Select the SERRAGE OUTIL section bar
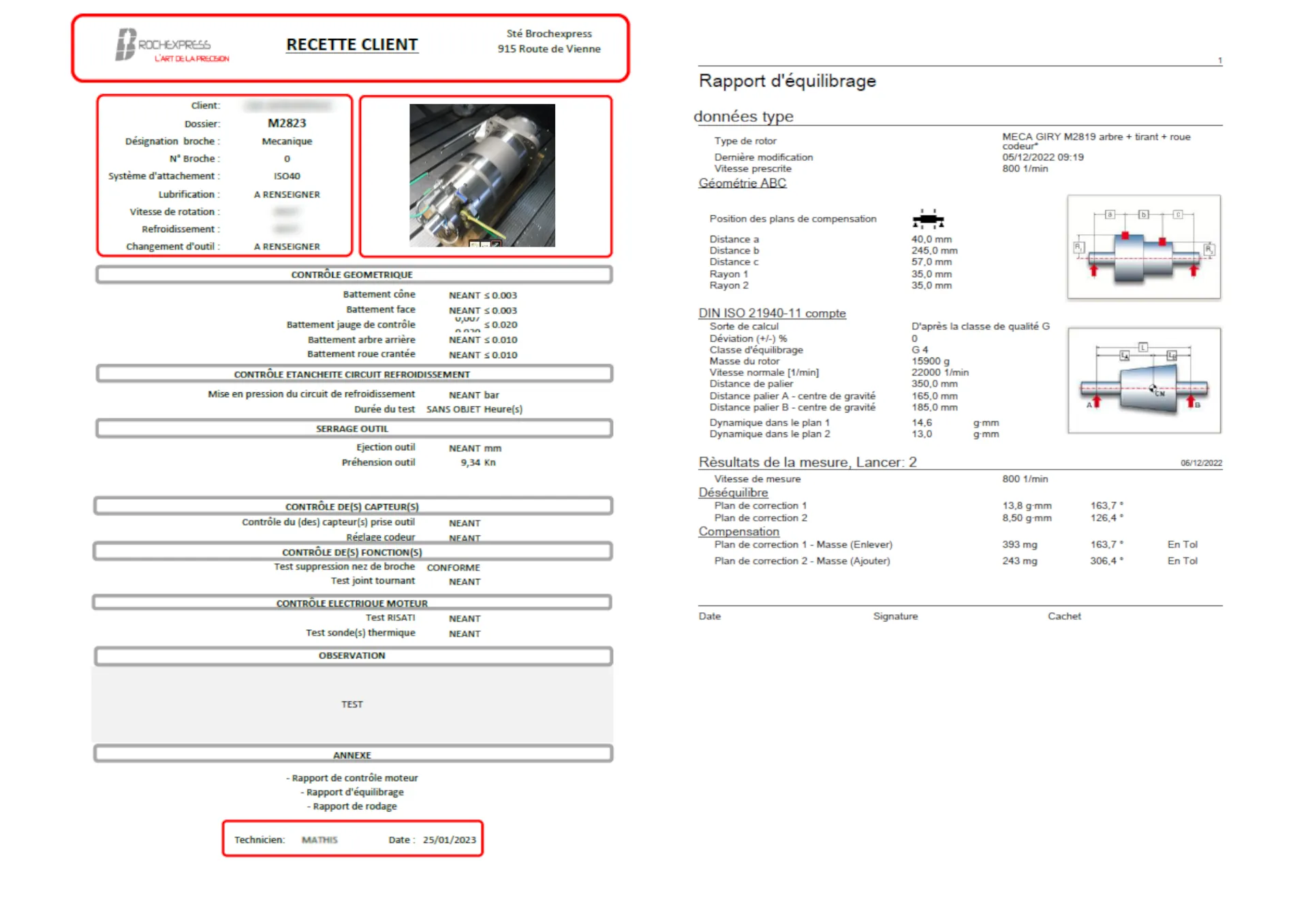Screen dimensions: 1308x924 pyautogui.click(x=353, y=428)
